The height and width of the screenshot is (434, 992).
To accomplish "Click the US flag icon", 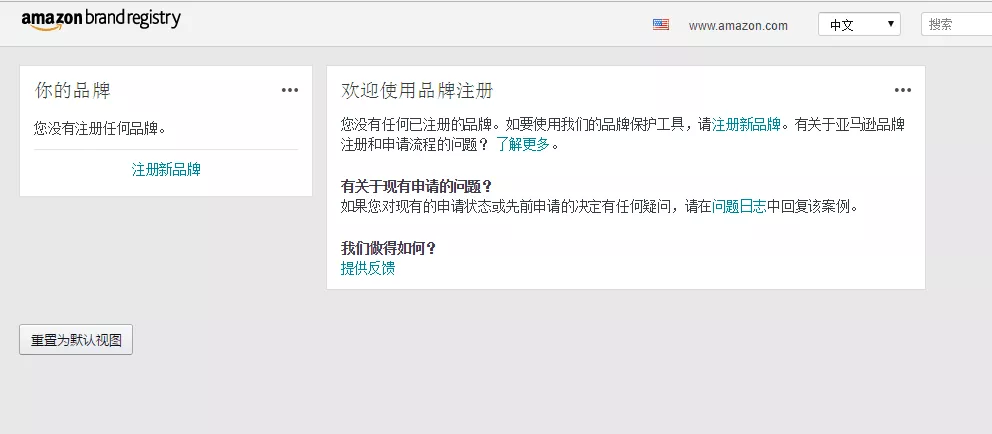I will 661,25.
